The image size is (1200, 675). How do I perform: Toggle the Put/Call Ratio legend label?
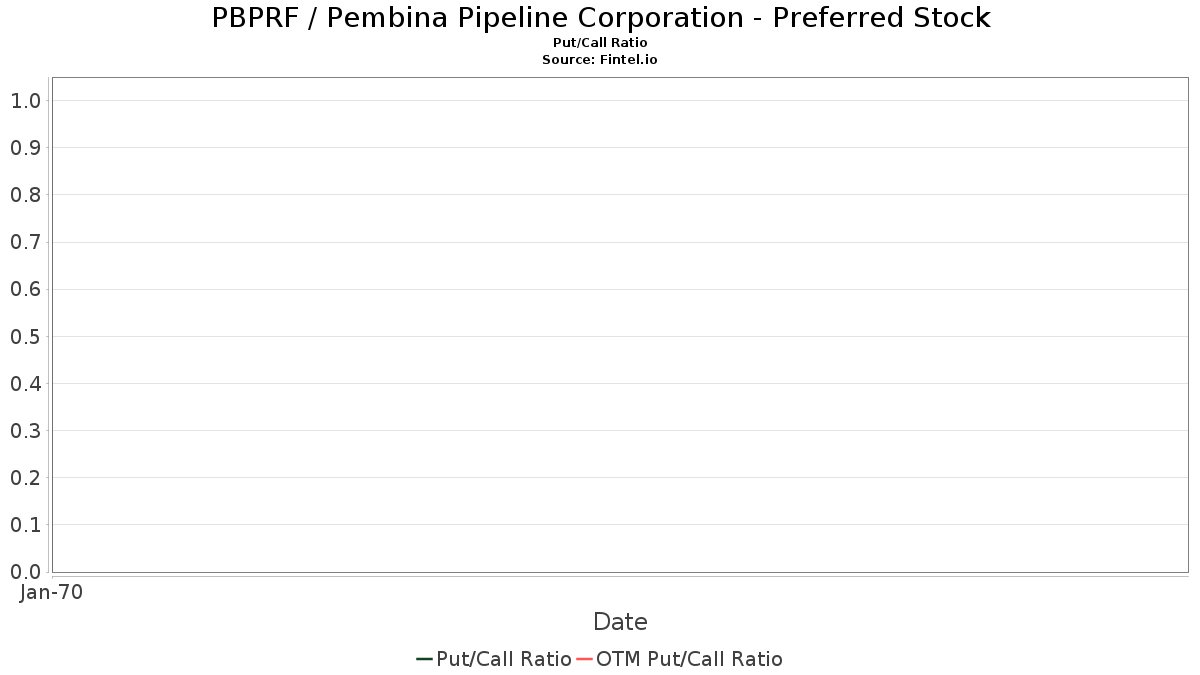[504, 659]
